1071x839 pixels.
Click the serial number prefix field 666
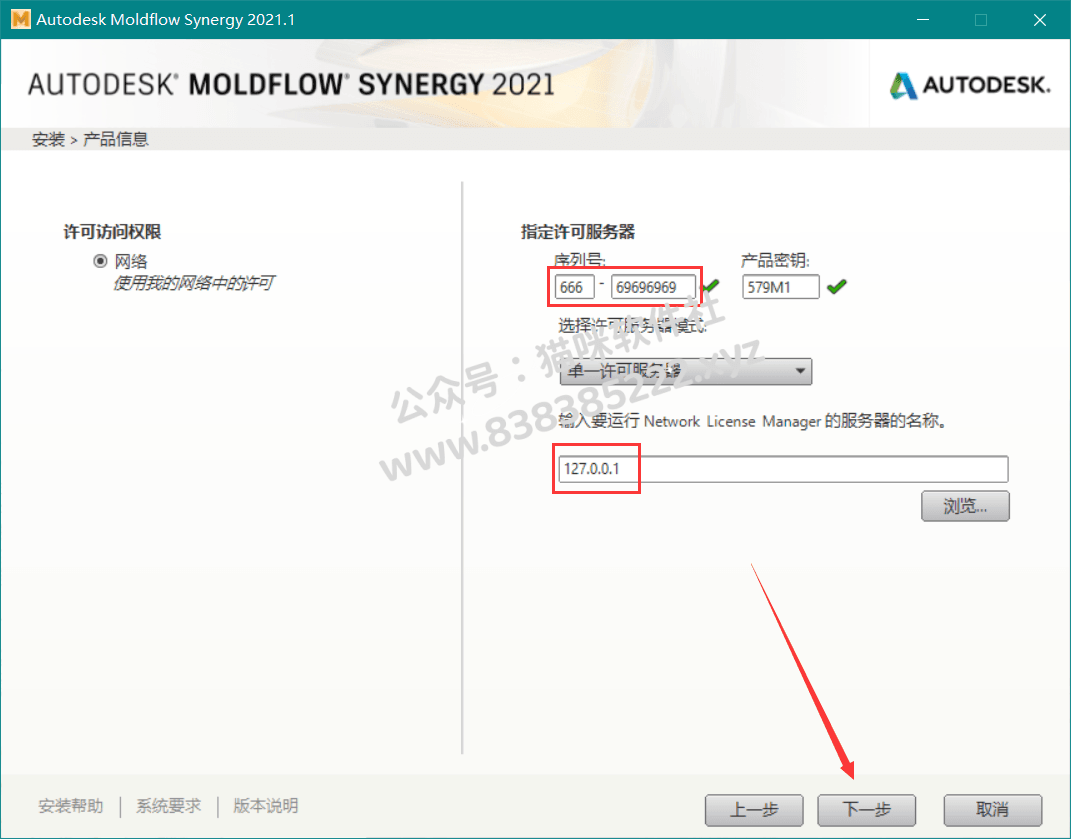click(574, 287)
